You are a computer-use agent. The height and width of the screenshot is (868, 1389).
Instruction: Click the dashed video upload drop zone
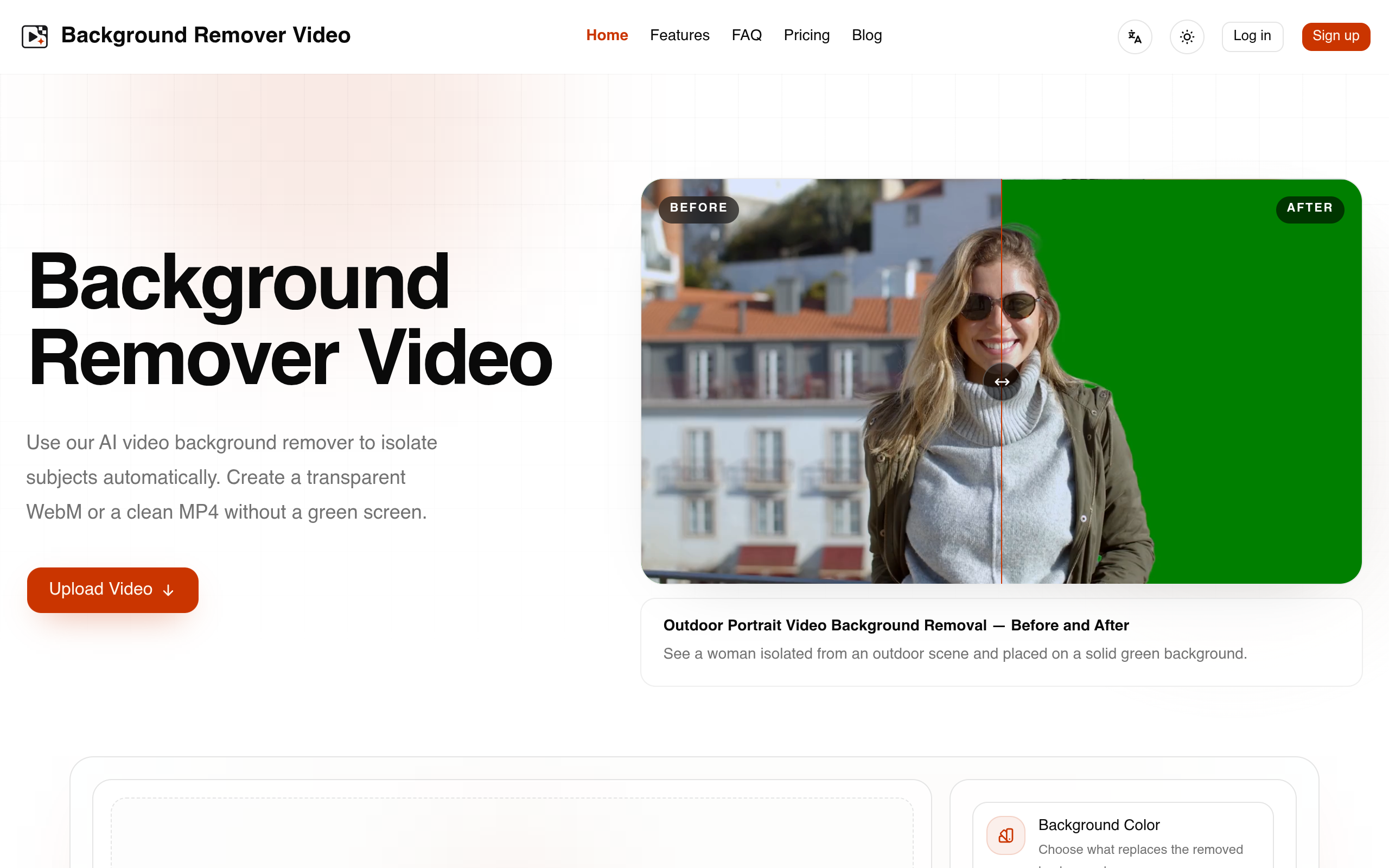point(512,832)
